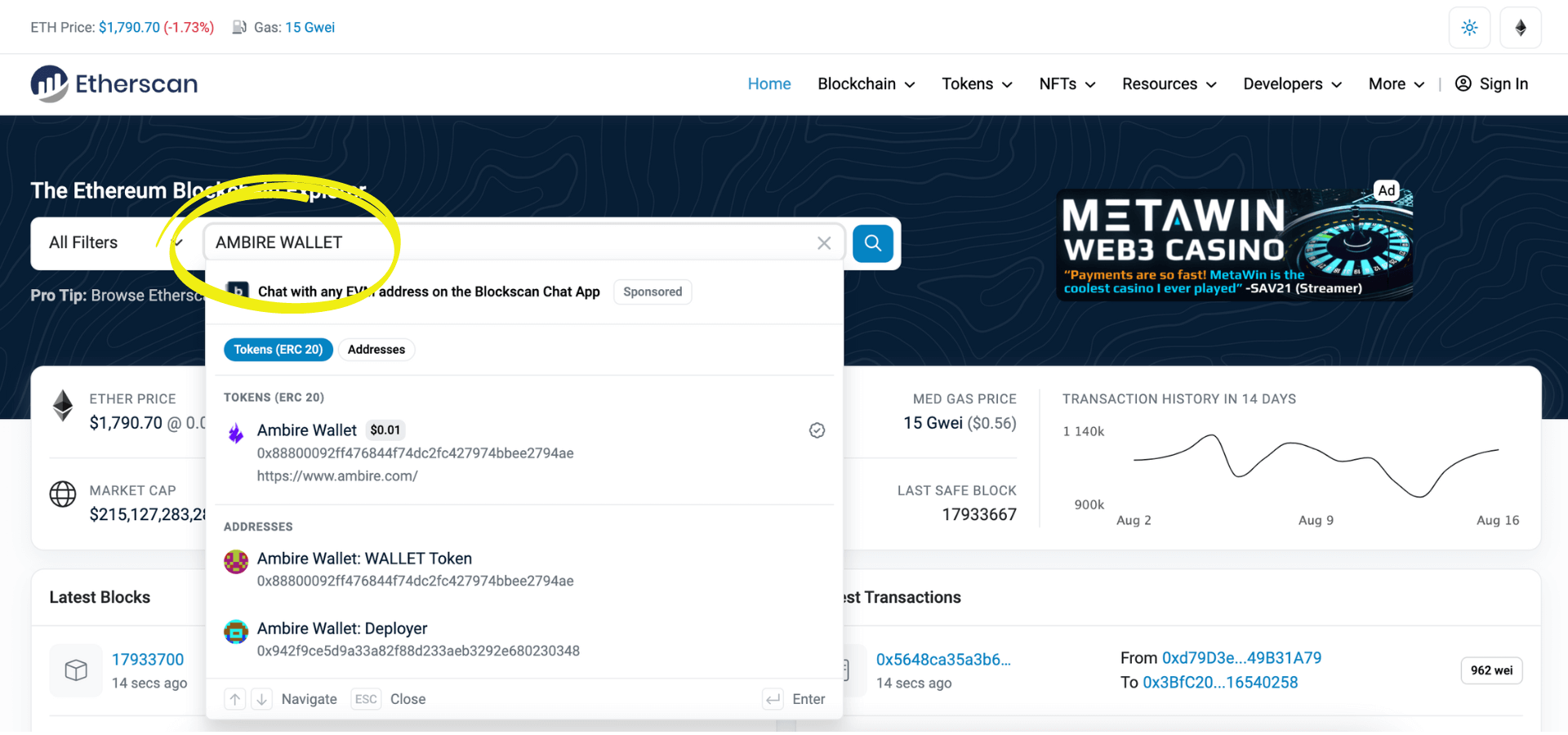Screen dimensions: 1568x735
Task: Click the Etherscan logo
Action: coord(114,83)
